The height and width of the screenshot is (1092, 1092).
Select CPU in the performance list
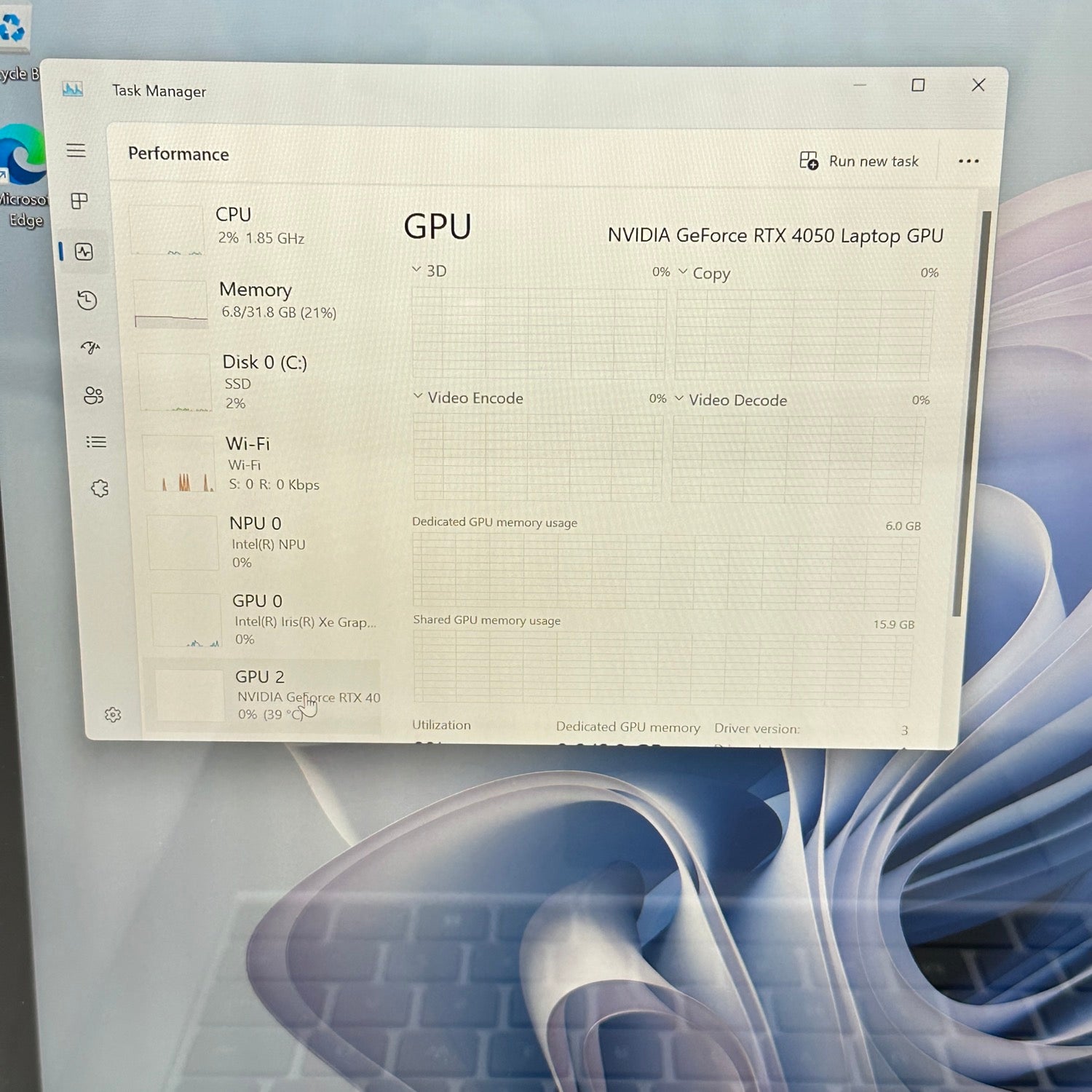(x=233, y=226)
